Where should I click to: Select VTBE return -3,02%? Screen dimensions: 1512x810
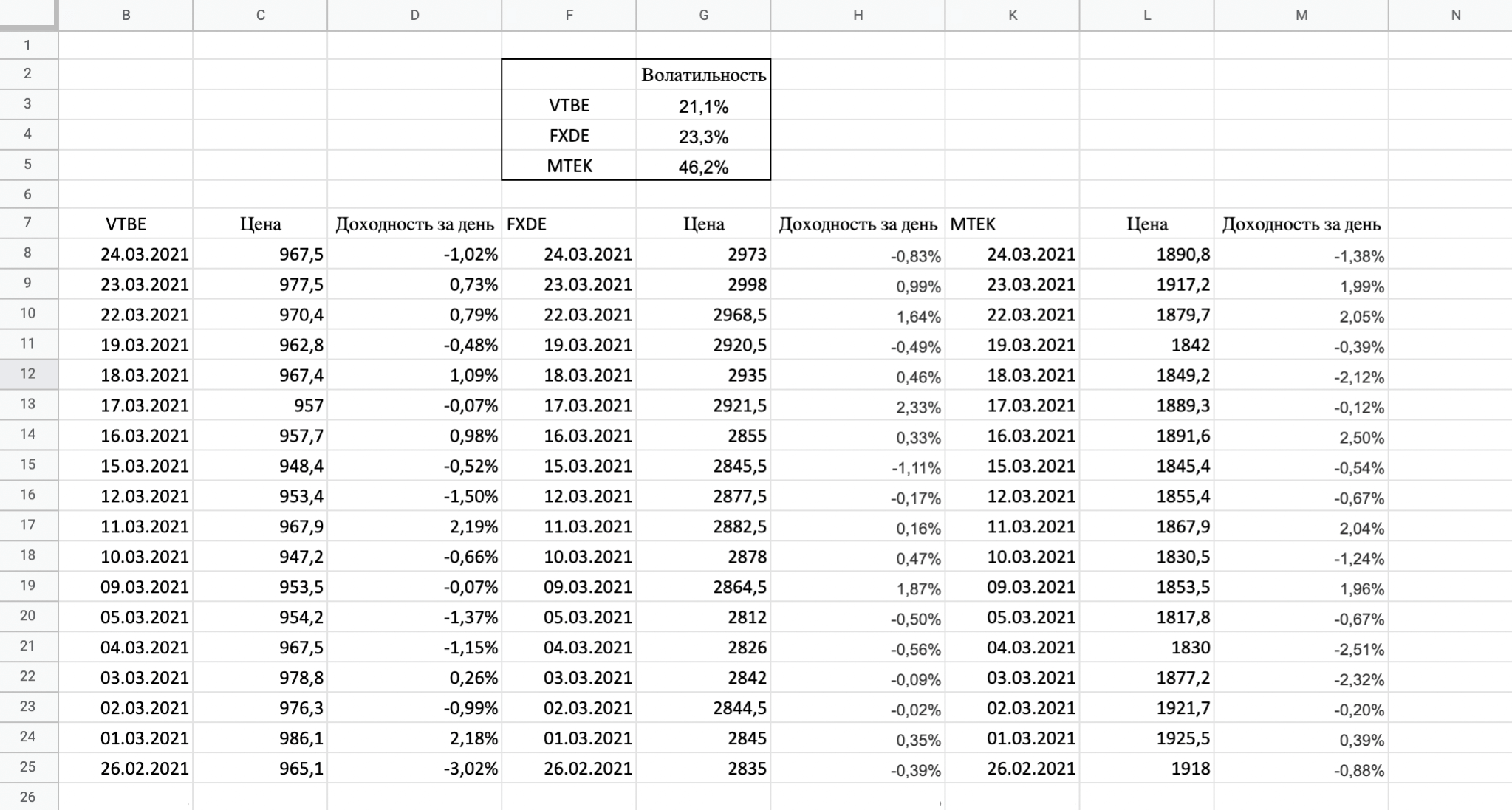click(414, 769)
